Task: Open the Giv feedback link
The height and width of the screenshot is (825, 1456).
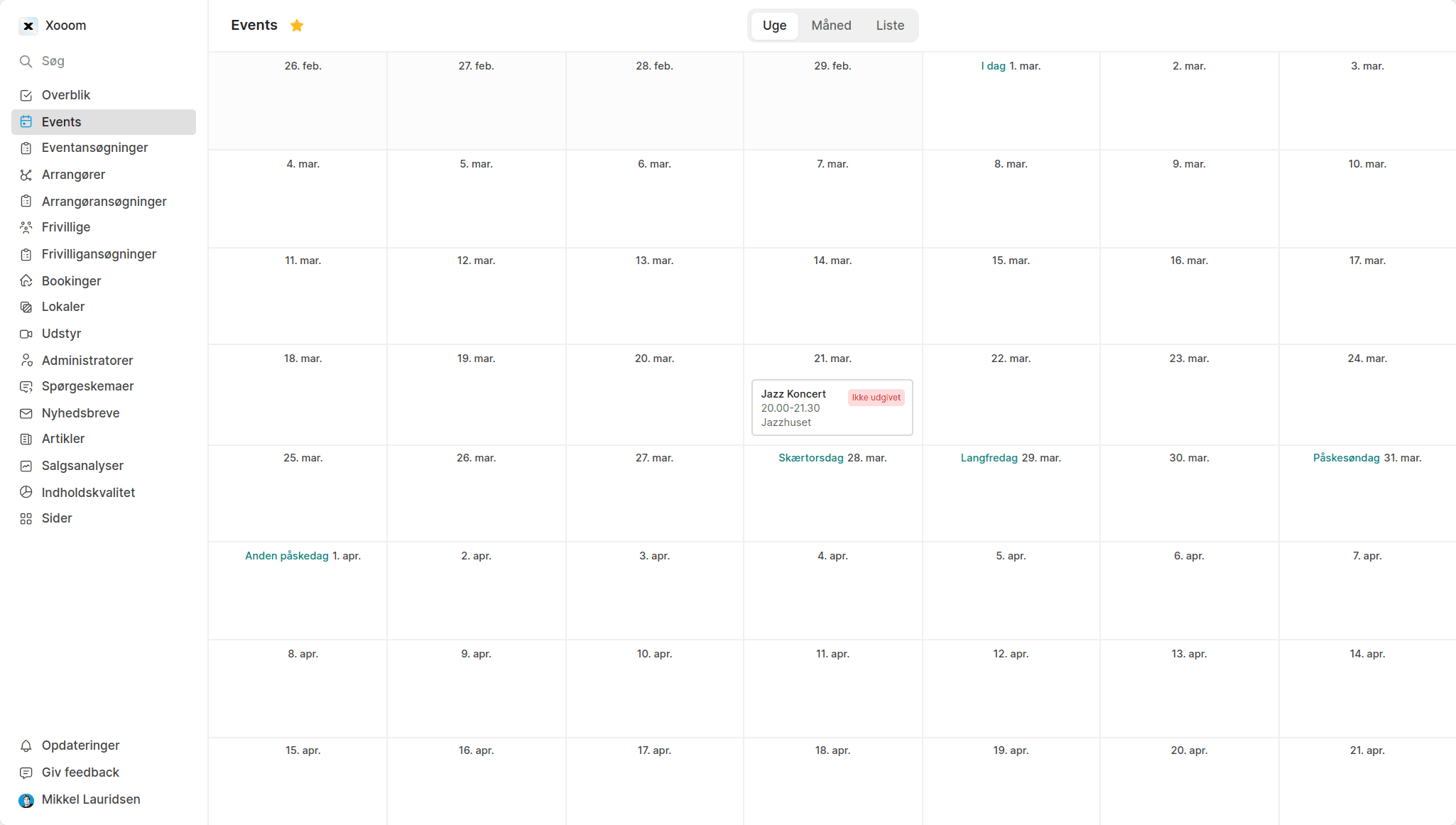Action: [80, 772]
